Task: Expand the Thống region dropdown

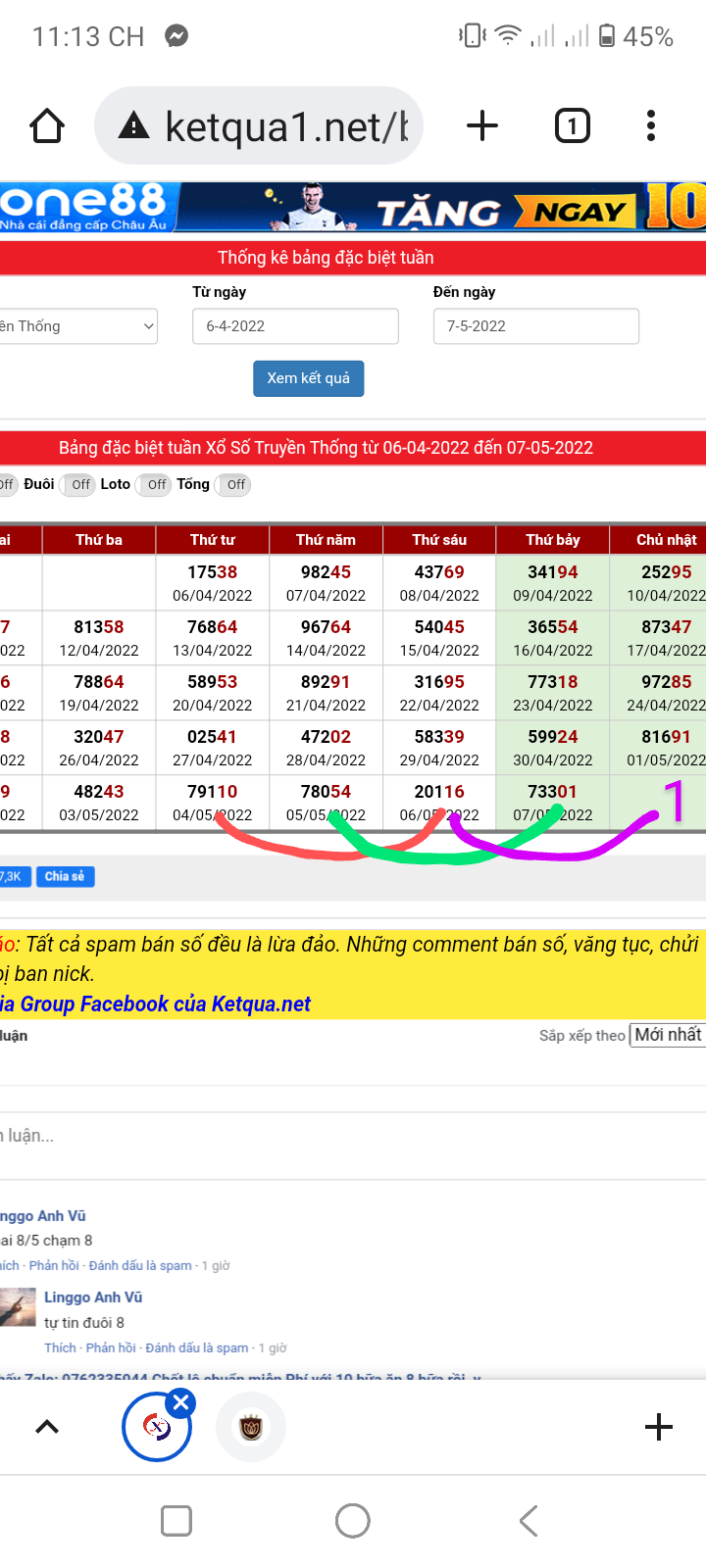Action: pos(78,326)
